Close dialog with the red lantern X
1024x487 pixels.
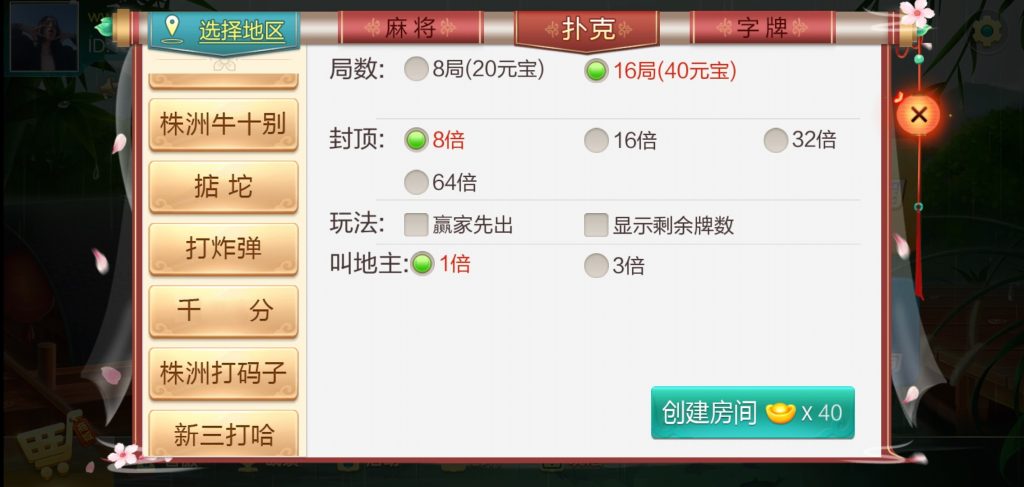(x=918, y=116)
